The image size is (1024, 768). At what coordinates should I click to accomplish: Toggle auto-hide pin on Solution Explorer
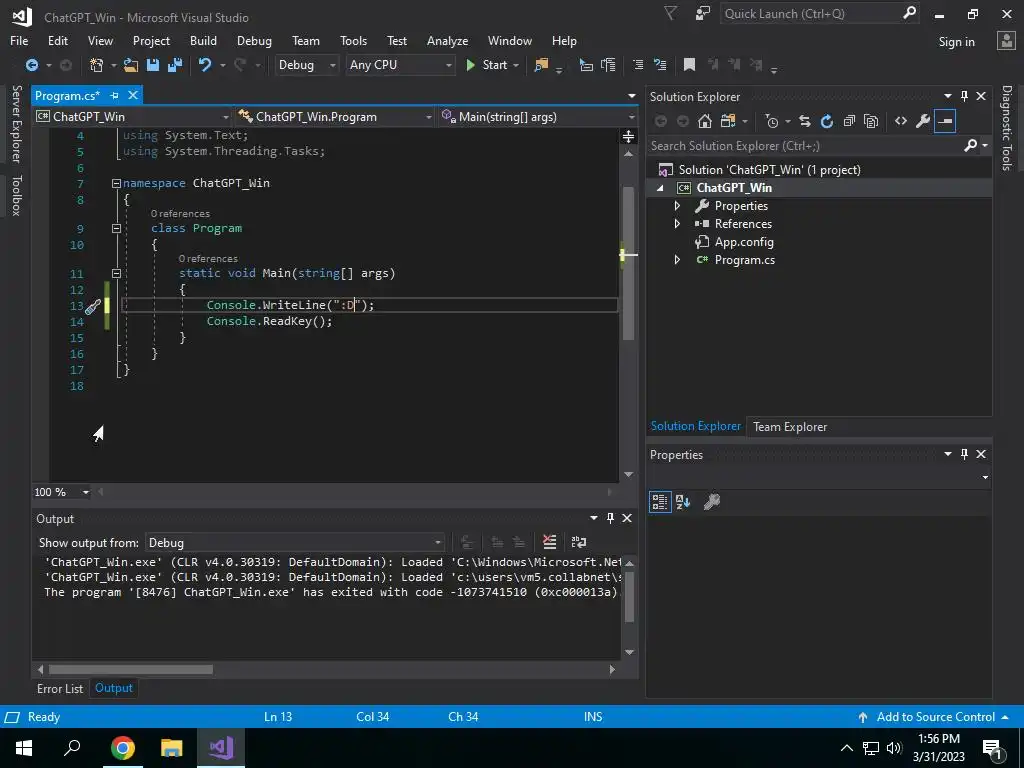965,96
